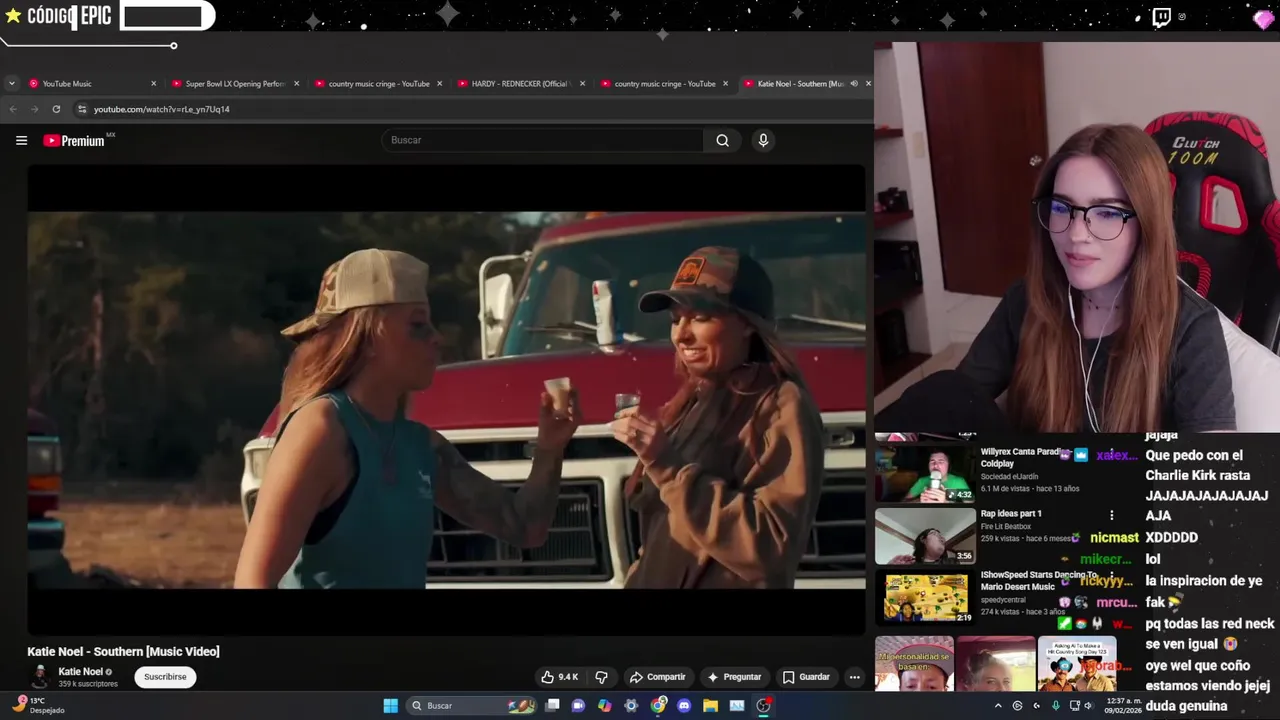Viewport: 1280px width, 720px height.
Task: Open OBS Studio from the taskbar
Action: [763, 705]
